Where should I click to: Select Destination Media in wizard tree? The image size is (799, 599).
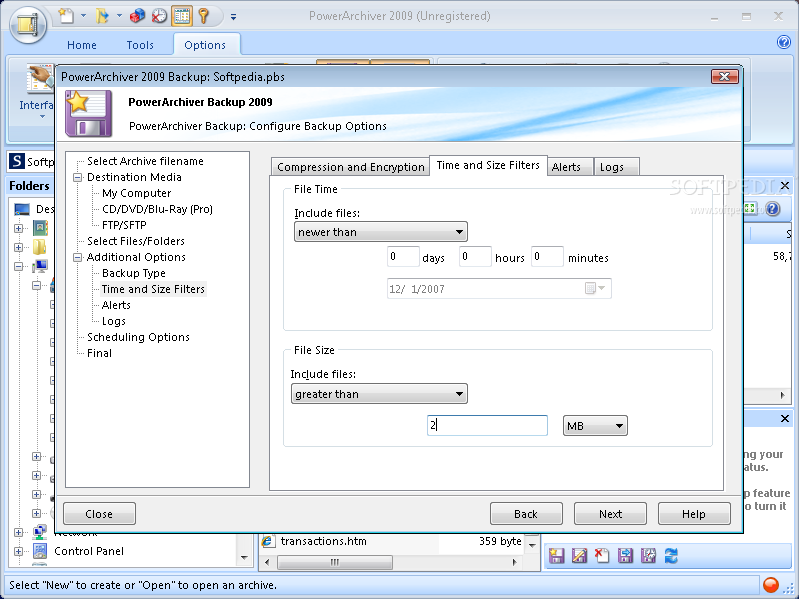[134, 177]
